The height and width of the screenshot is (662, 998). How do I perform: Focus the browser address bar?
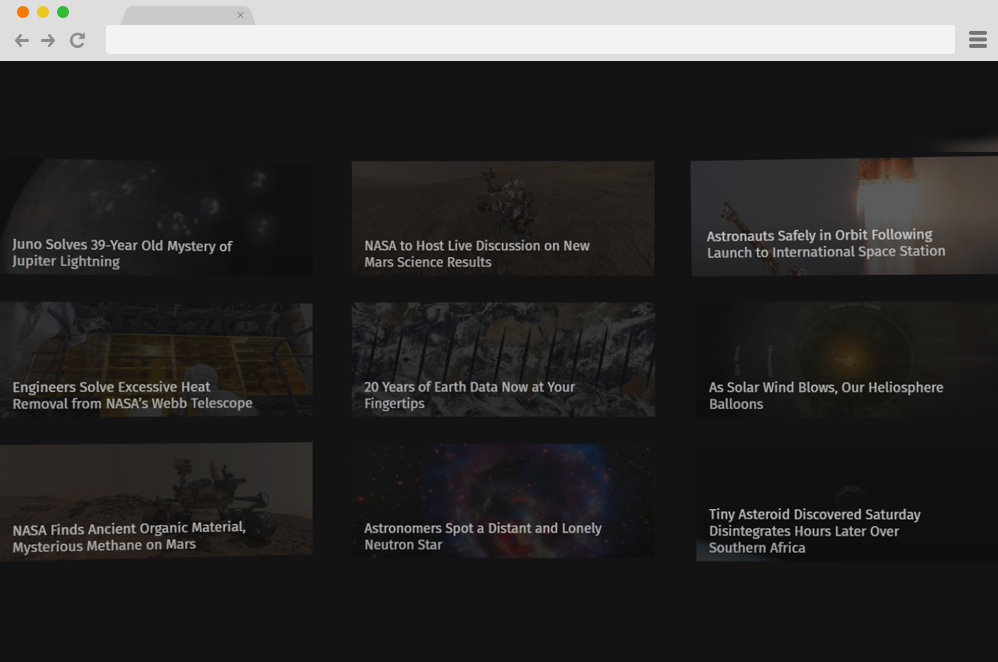coord(530,39)
